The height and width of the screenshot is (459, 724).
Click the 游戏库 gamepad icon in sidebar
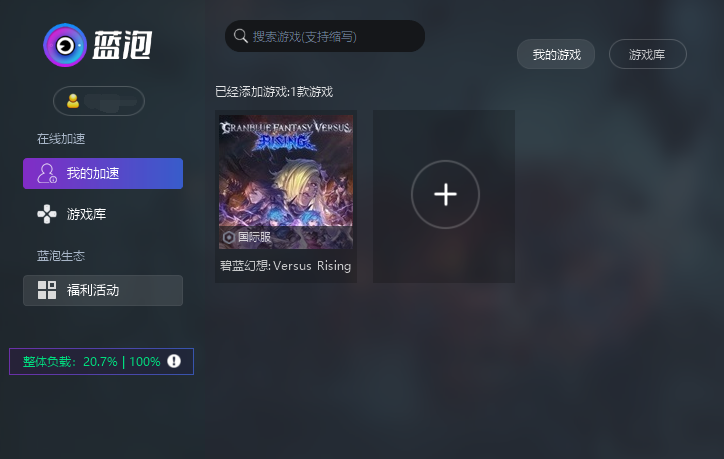pyautogui.click(x=47, y=214)
